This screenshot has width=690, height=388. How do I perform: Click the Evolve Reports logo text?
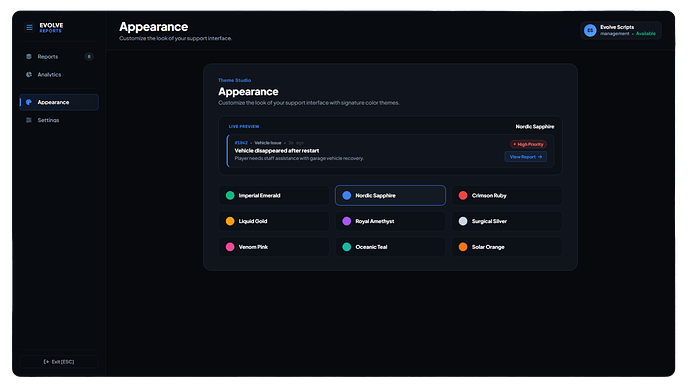tap(51, 28)
